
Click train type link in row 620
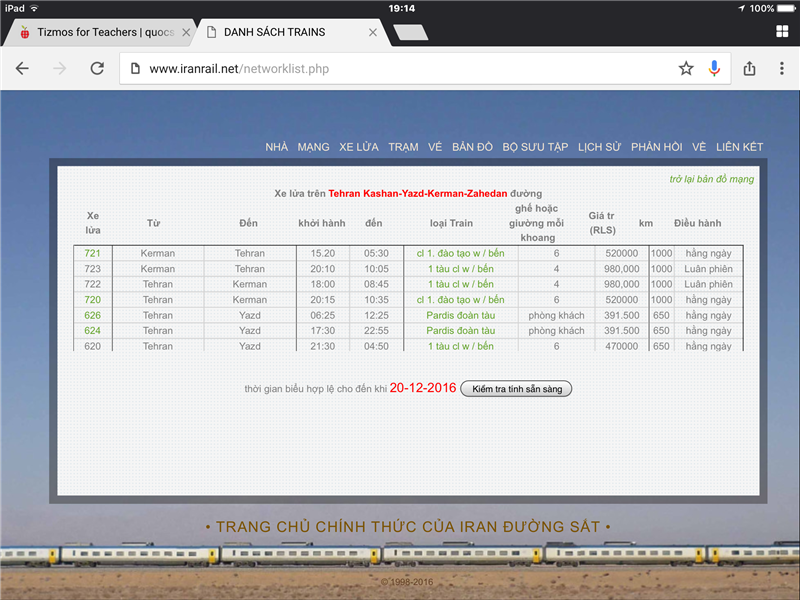(x=460, y=346)
